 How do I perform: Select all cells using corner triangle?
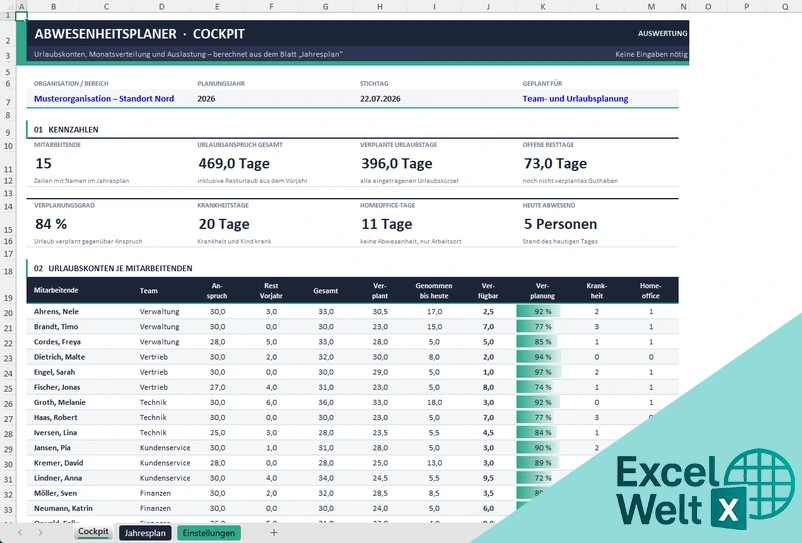(8, 6)
